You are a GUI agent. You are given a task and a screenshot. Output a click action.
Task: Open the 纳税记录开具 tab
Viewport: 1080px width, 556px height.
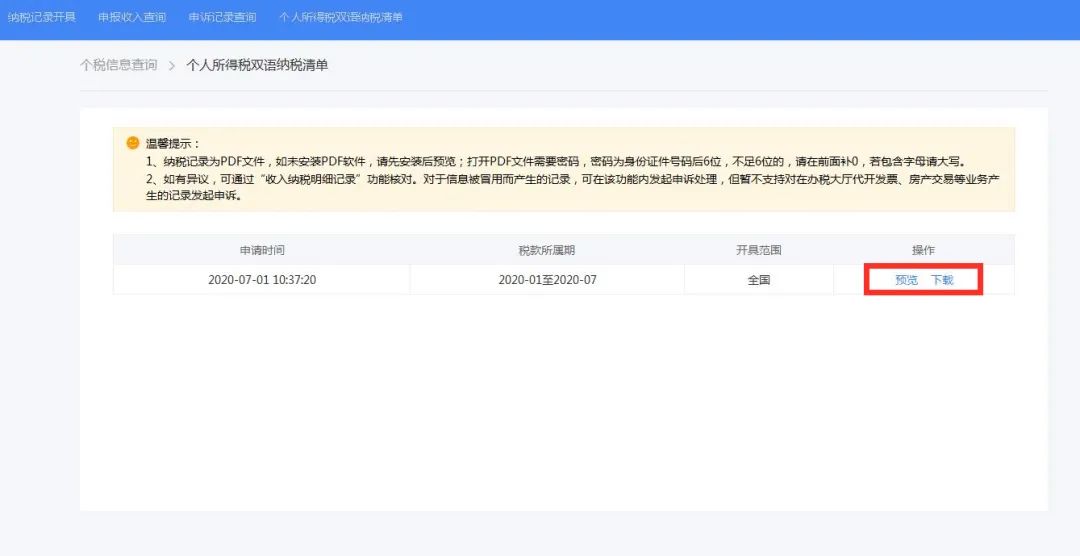point(42,17)
